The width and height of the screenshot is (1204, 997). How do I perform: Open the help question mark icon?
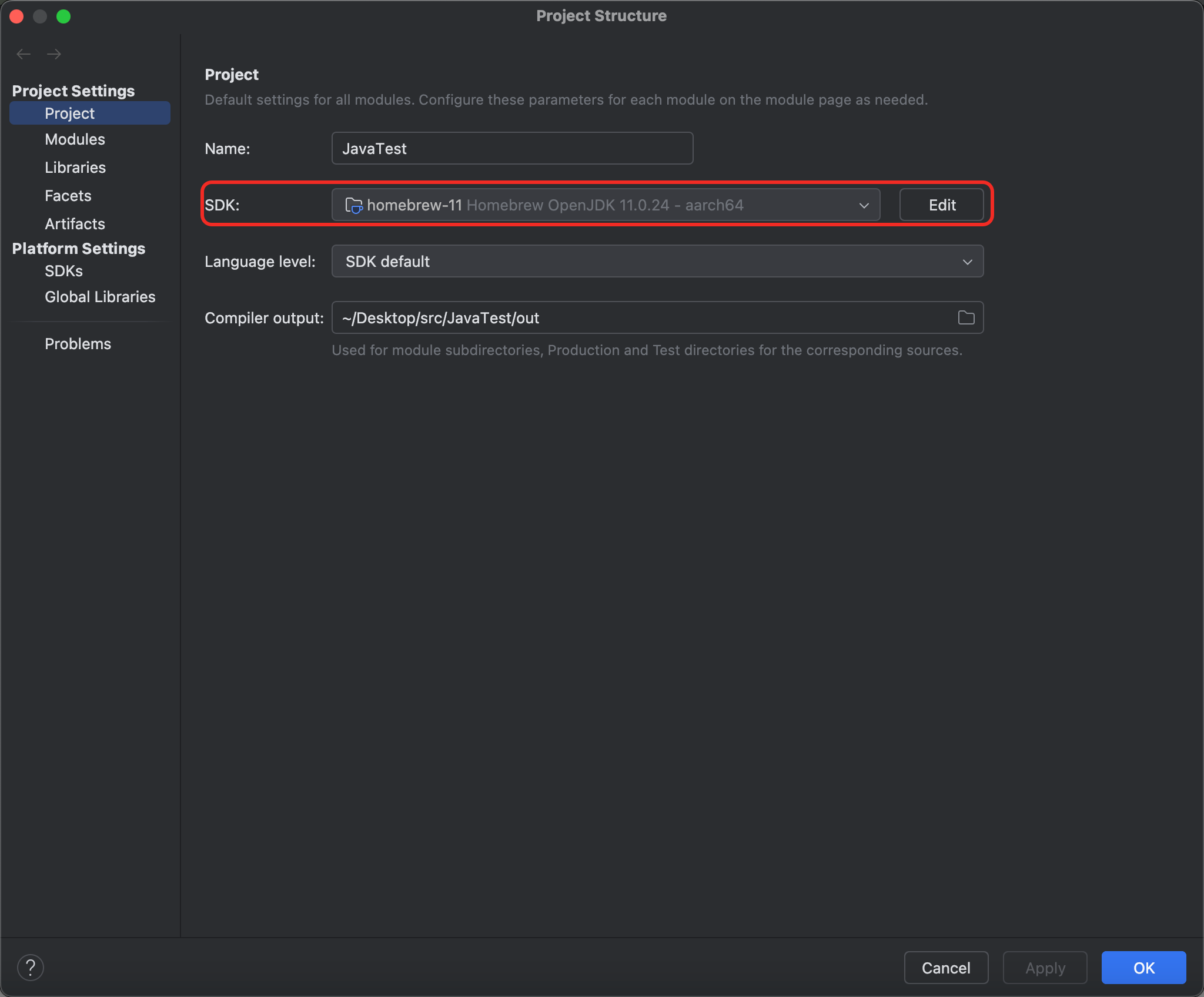point(31,968)
